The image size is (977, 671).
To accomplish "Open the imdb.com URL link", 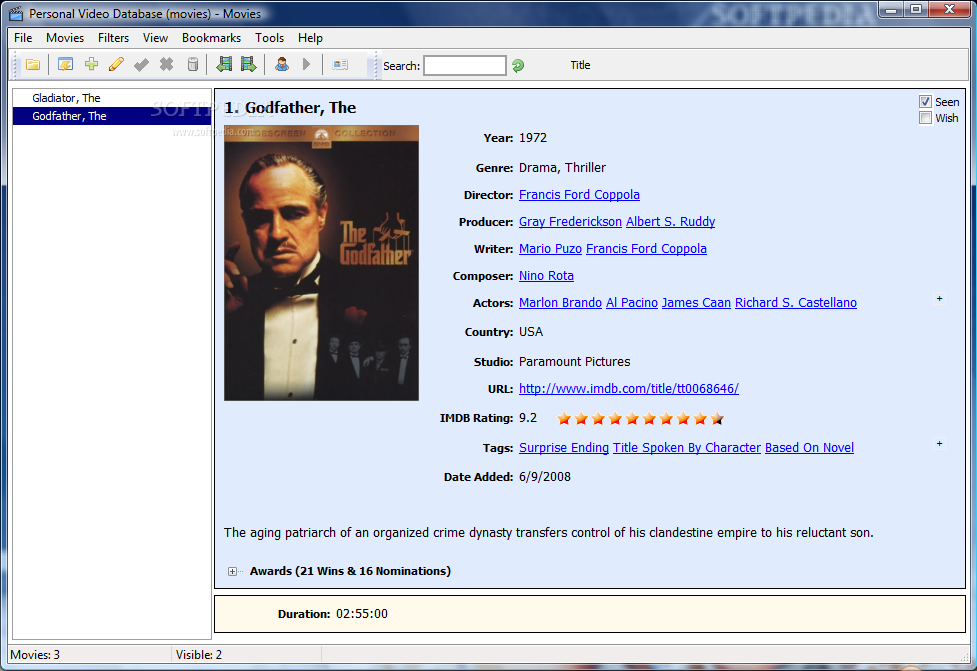I will (629, 389).
